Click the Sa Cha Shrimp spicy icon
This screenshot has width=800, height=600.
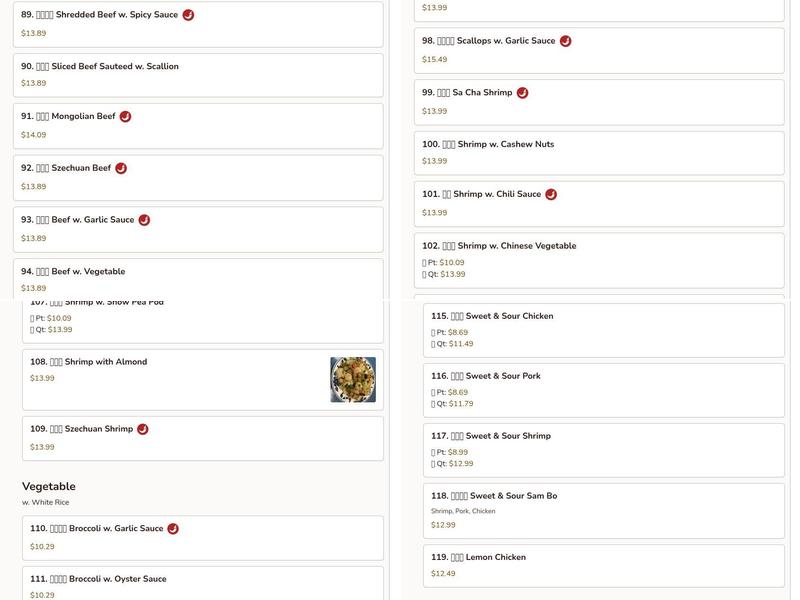coord(522,93)
